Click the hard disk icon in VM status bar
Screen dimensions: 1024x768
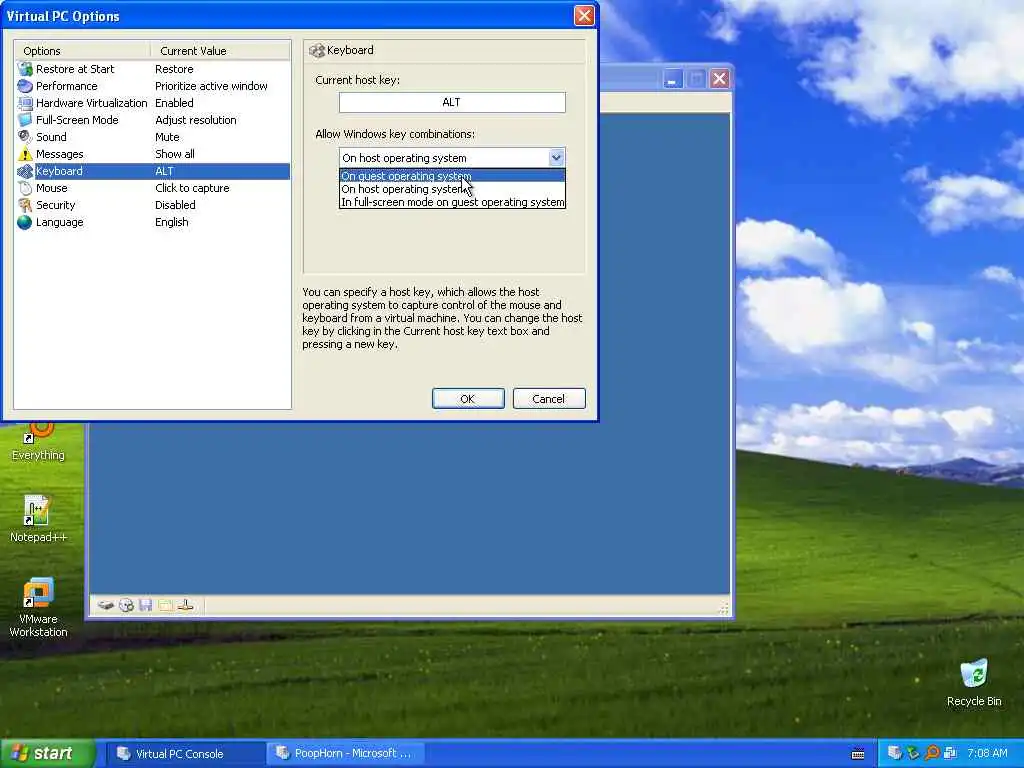pos(106,605)
